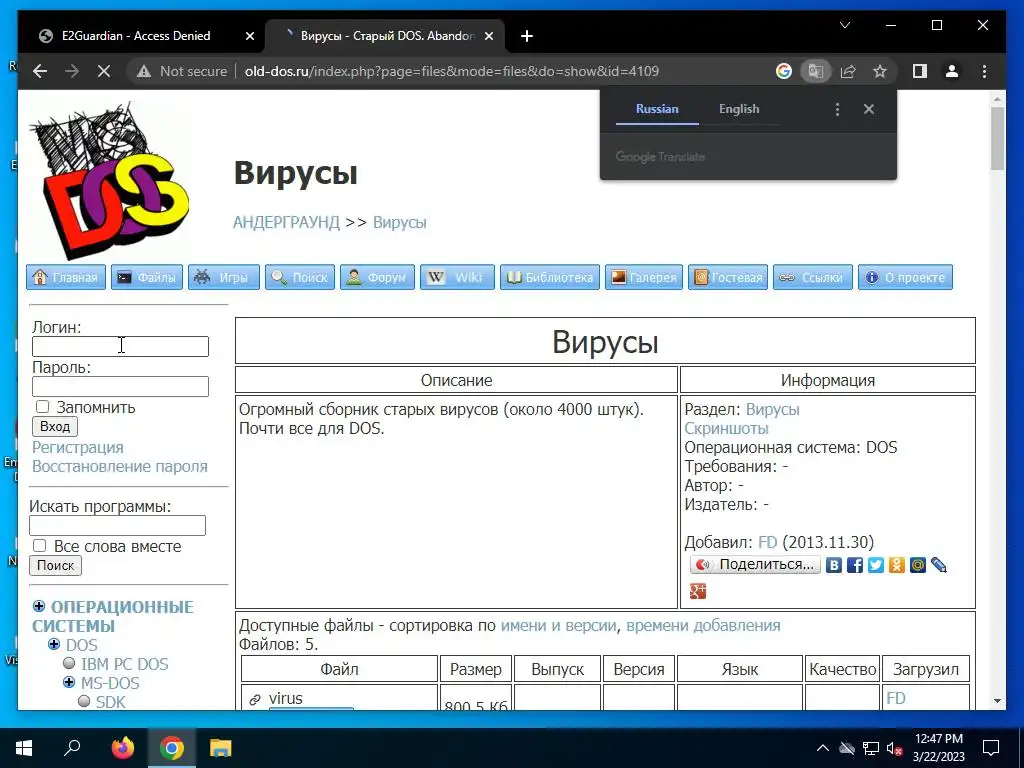Bookmark this page with the star icon

pyautogui.click(x=880, y=71)
